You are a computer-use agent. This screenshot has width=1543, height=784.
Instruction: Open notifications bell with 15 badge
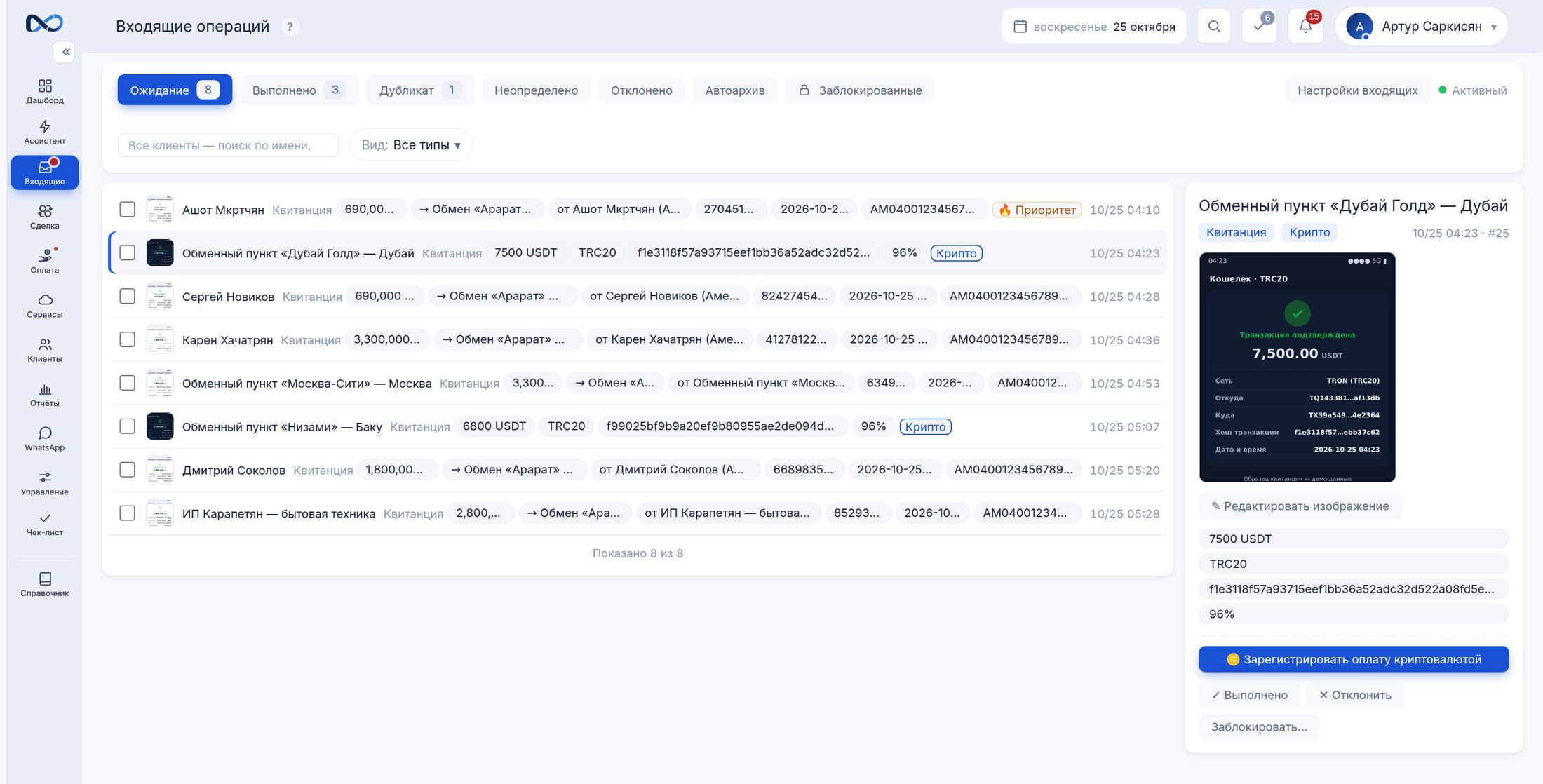coord(1305,27)
